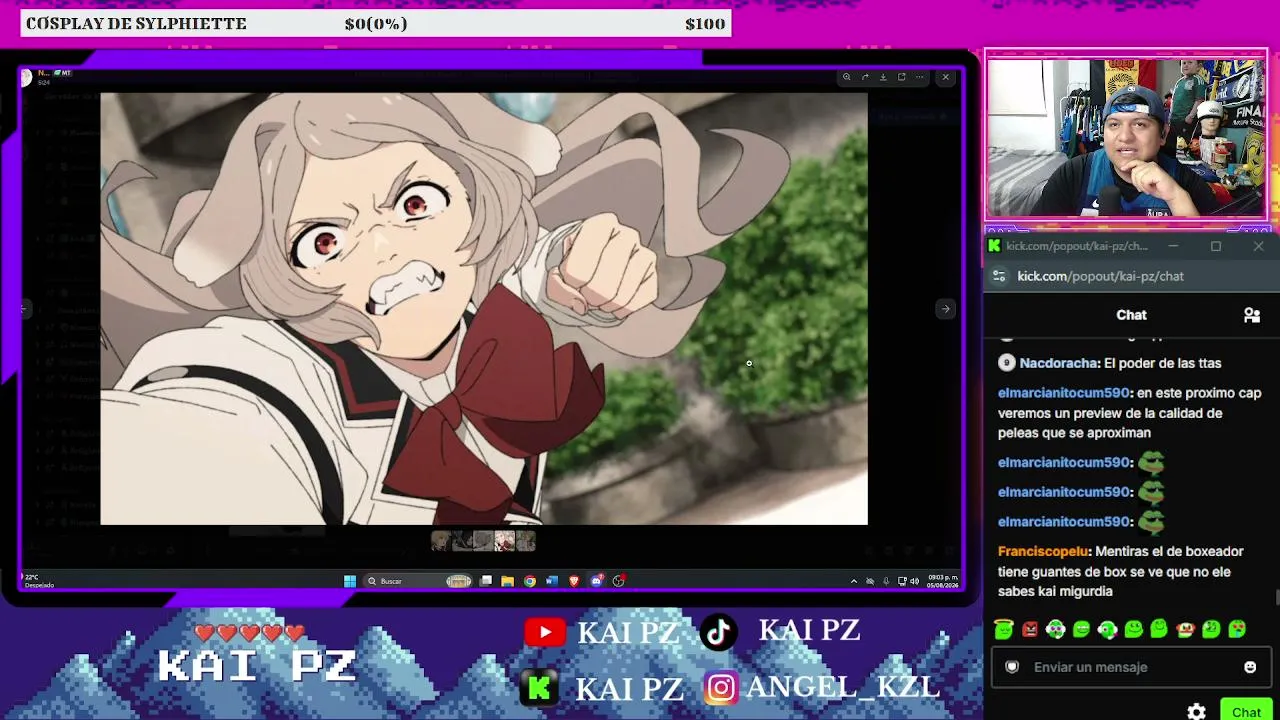1280x720 pixels.
Task: Click the Kick favicon in the popout window title
Action: pos(994,246)
